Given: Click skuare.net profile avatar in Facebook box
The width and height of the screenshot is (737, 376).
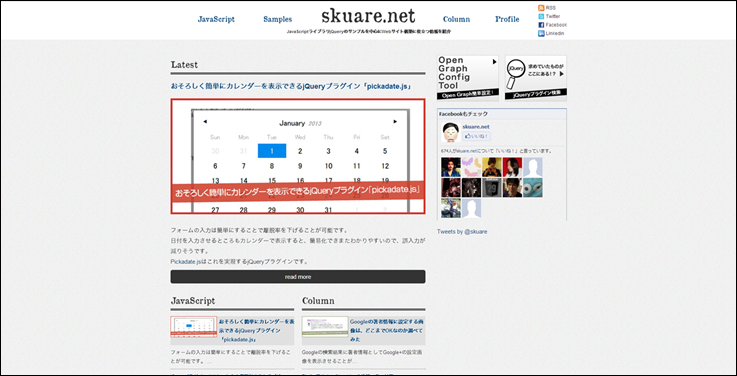Looking at the screenshot, I should (x=451, y=132).
